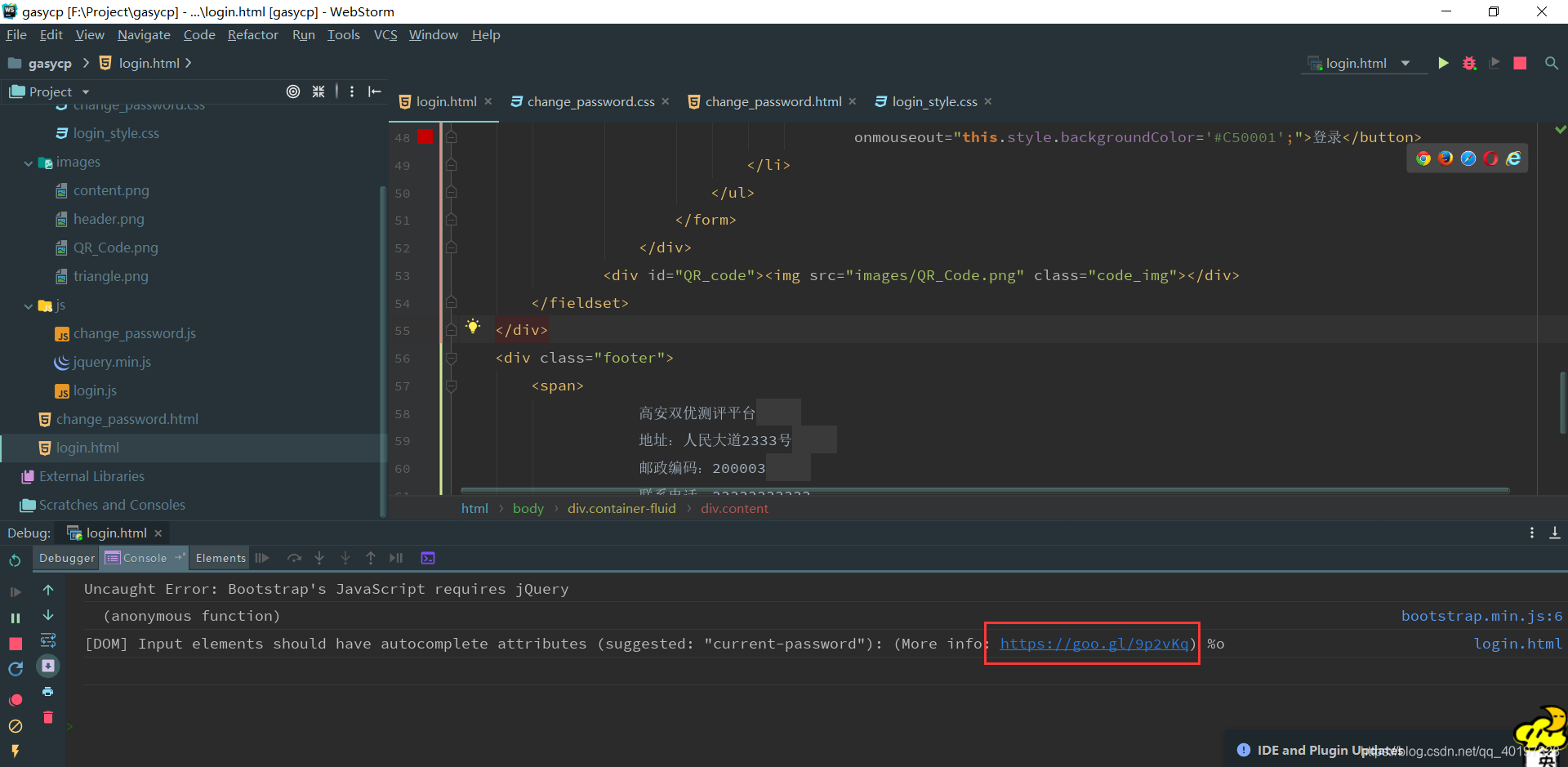Run login.html using the green play icon
The image size is (1568, 767).
pyautogui.click(x=1442, y=63)
